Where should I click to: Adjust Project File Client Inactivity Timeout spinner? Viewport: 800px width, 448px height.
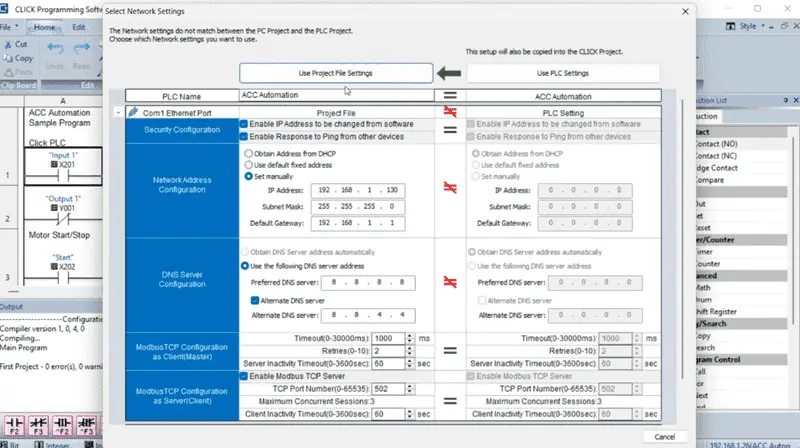[x=409, y=414]
